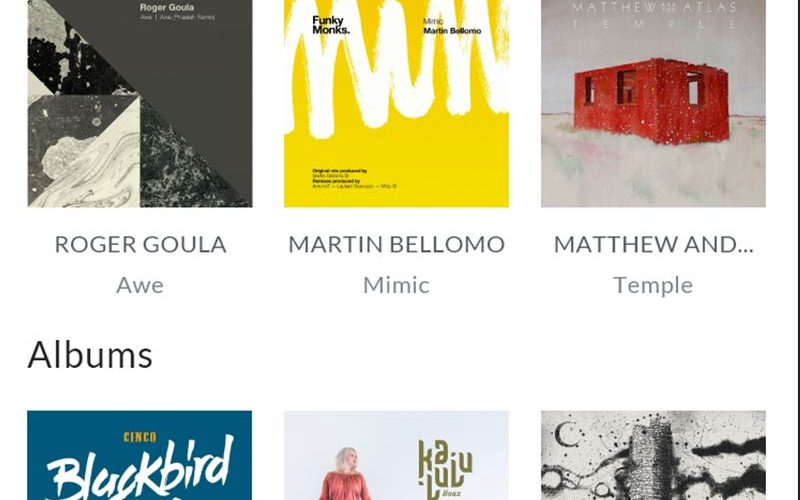Open the Roger Goula Awe cover art

click(x=139, y=103)
